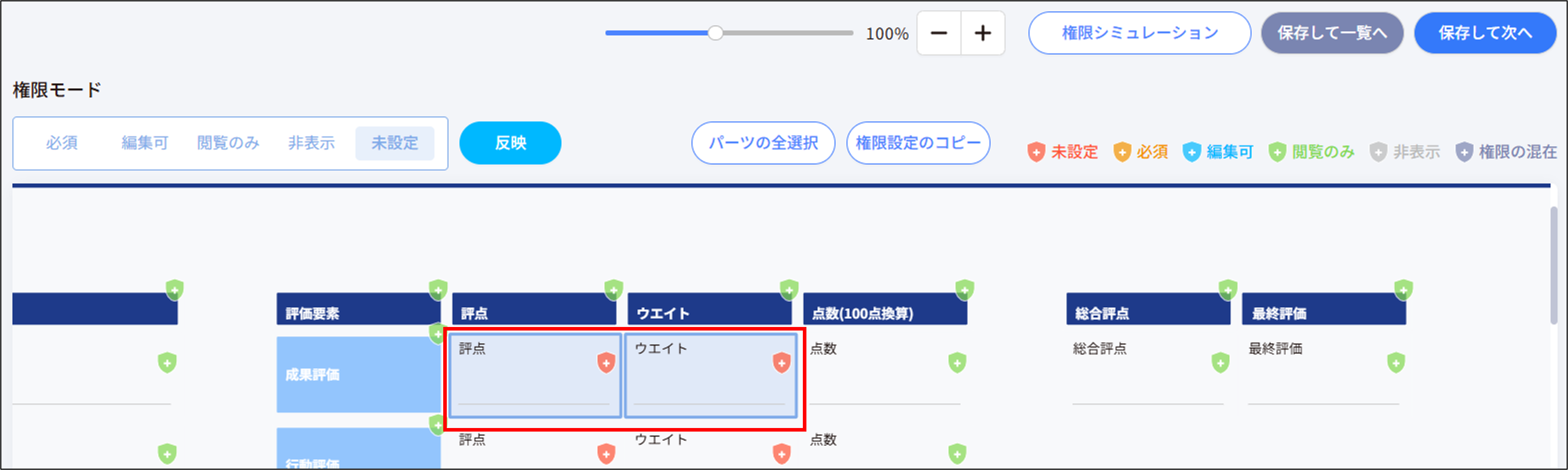Select all parts via パーツの全選択
The image size is (1568, 470).
763,143
